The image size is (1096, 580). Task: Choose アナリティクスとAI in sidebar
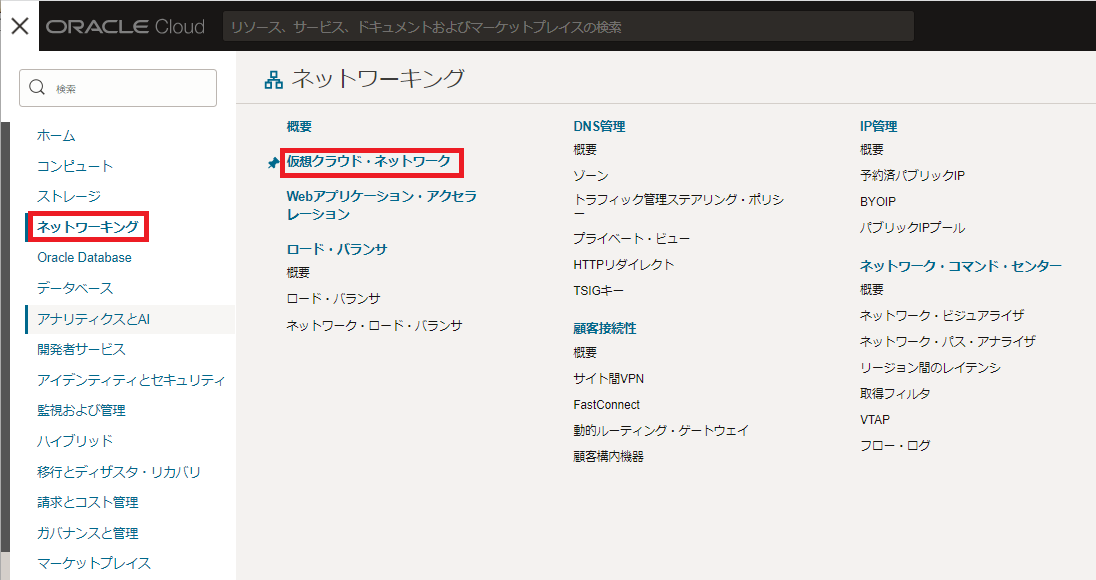coord(94,319)
